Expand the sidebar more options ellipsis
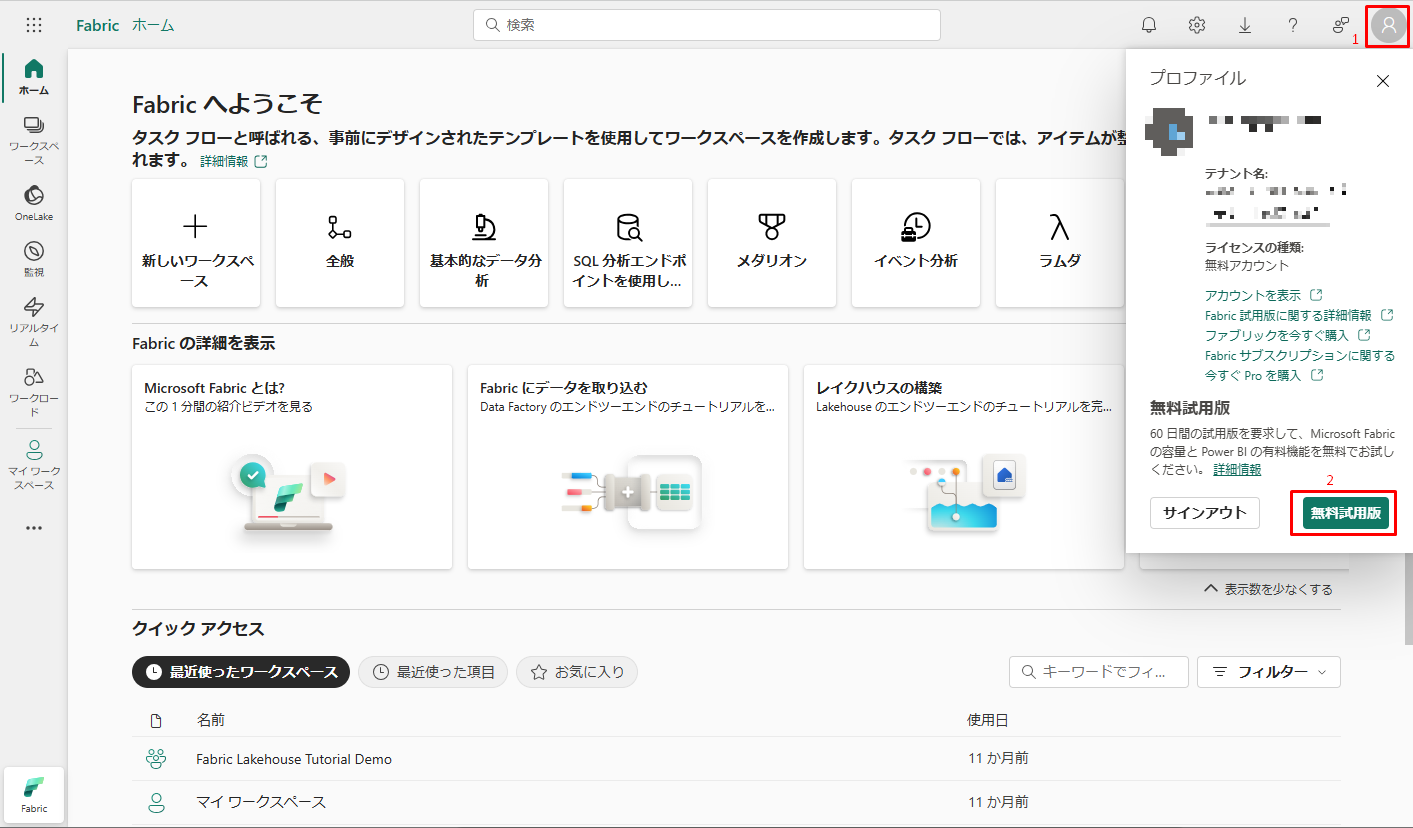This screenshot has width=1413, height=828. [x=34, y=528]
